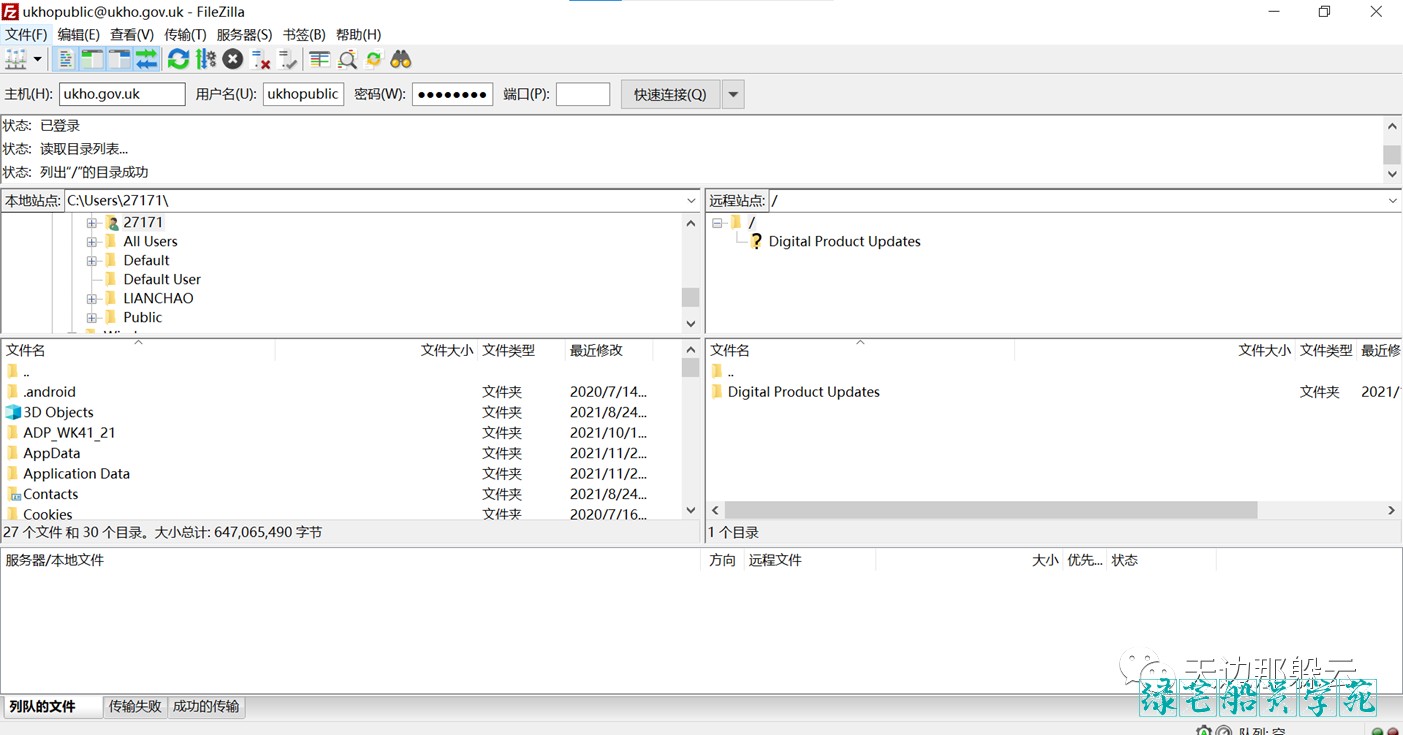Click the user icon of 27171 tree node
Viewport: 1403px width, 735px height.
click(112, 222)
